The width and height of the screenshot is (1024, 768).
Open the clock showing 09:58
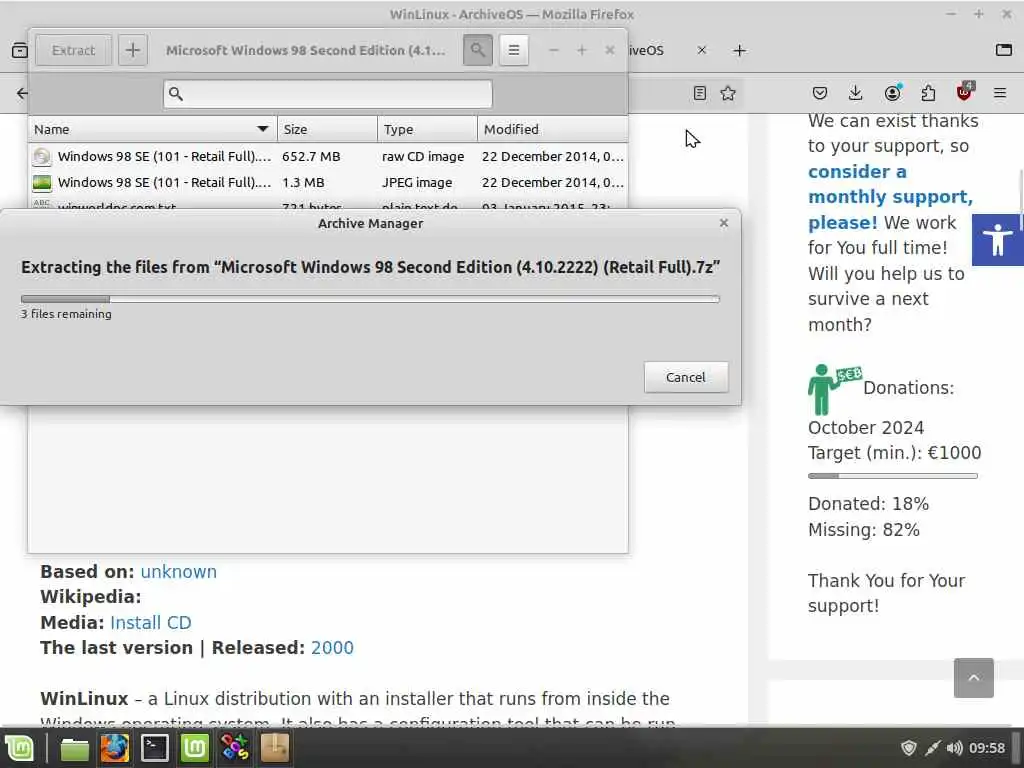tap(987, 748)
